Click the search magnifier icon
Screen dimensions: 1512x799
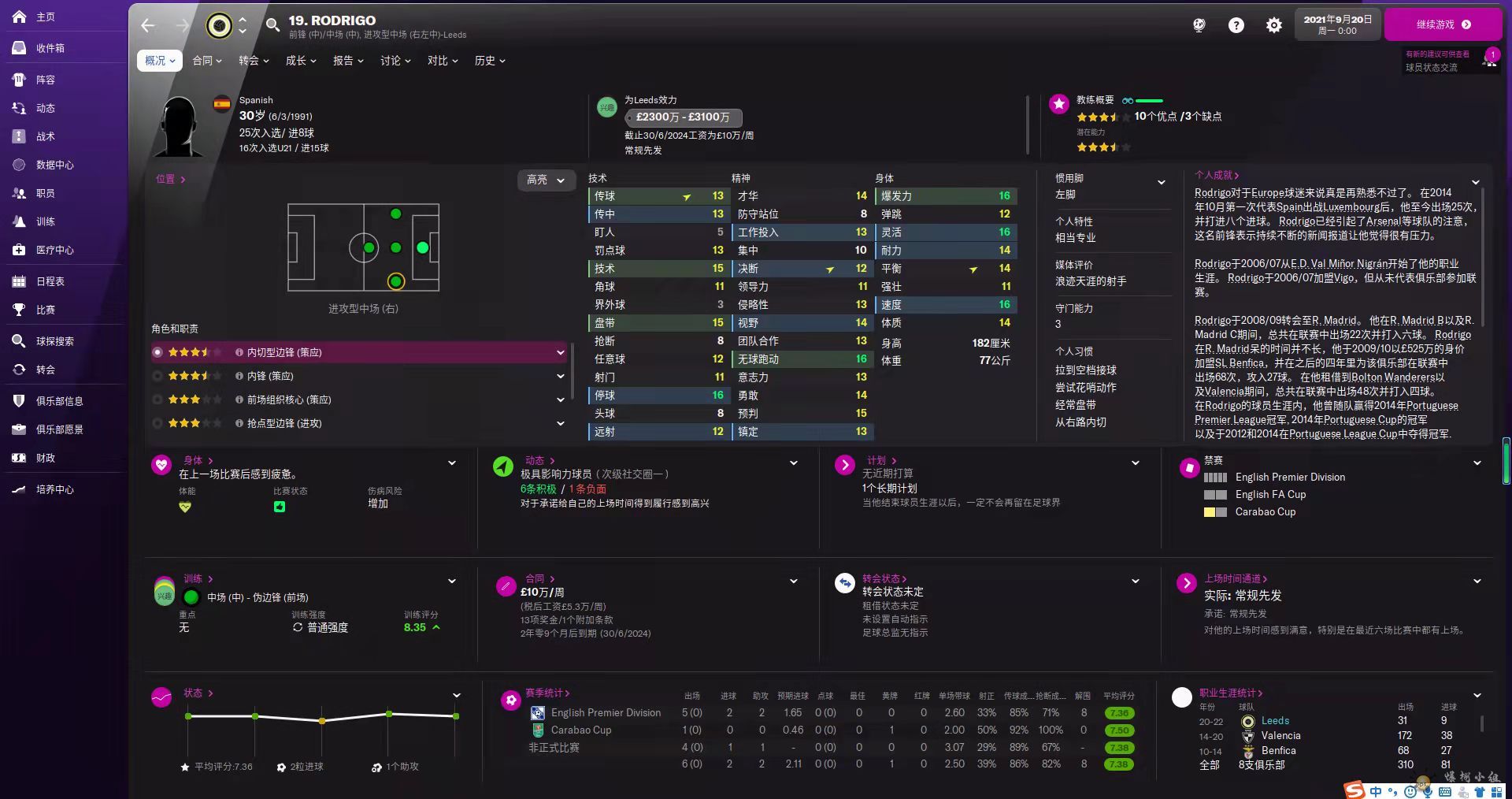pos(272,25)
